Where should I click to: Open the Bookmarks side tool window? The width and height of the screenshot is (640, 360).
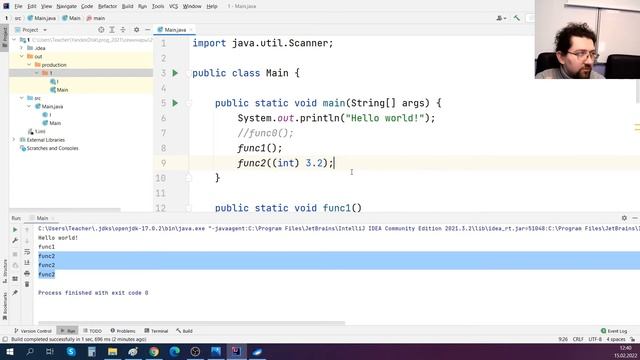tap(4, 305)
